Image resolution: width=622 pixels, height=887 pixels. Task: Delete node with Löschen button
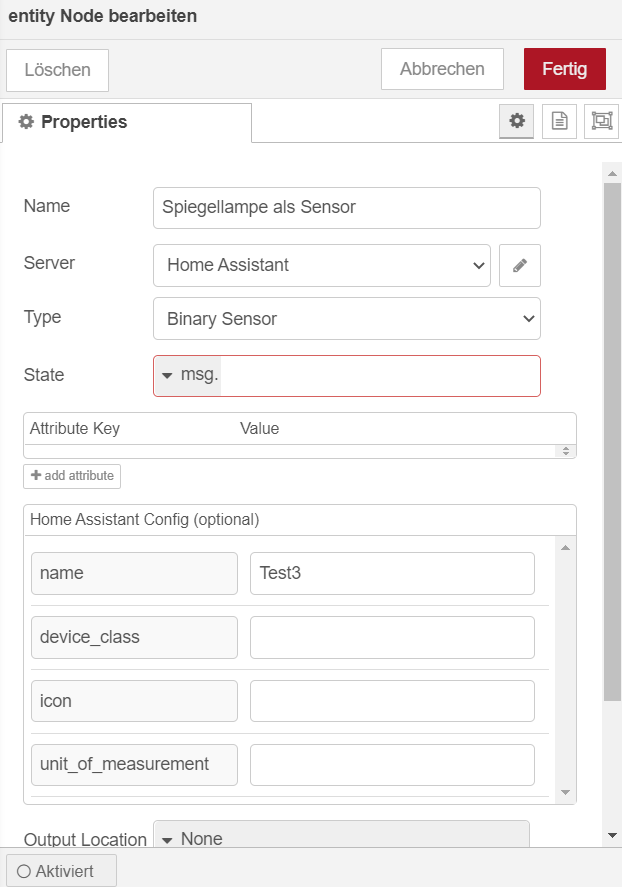coord(58,70)
